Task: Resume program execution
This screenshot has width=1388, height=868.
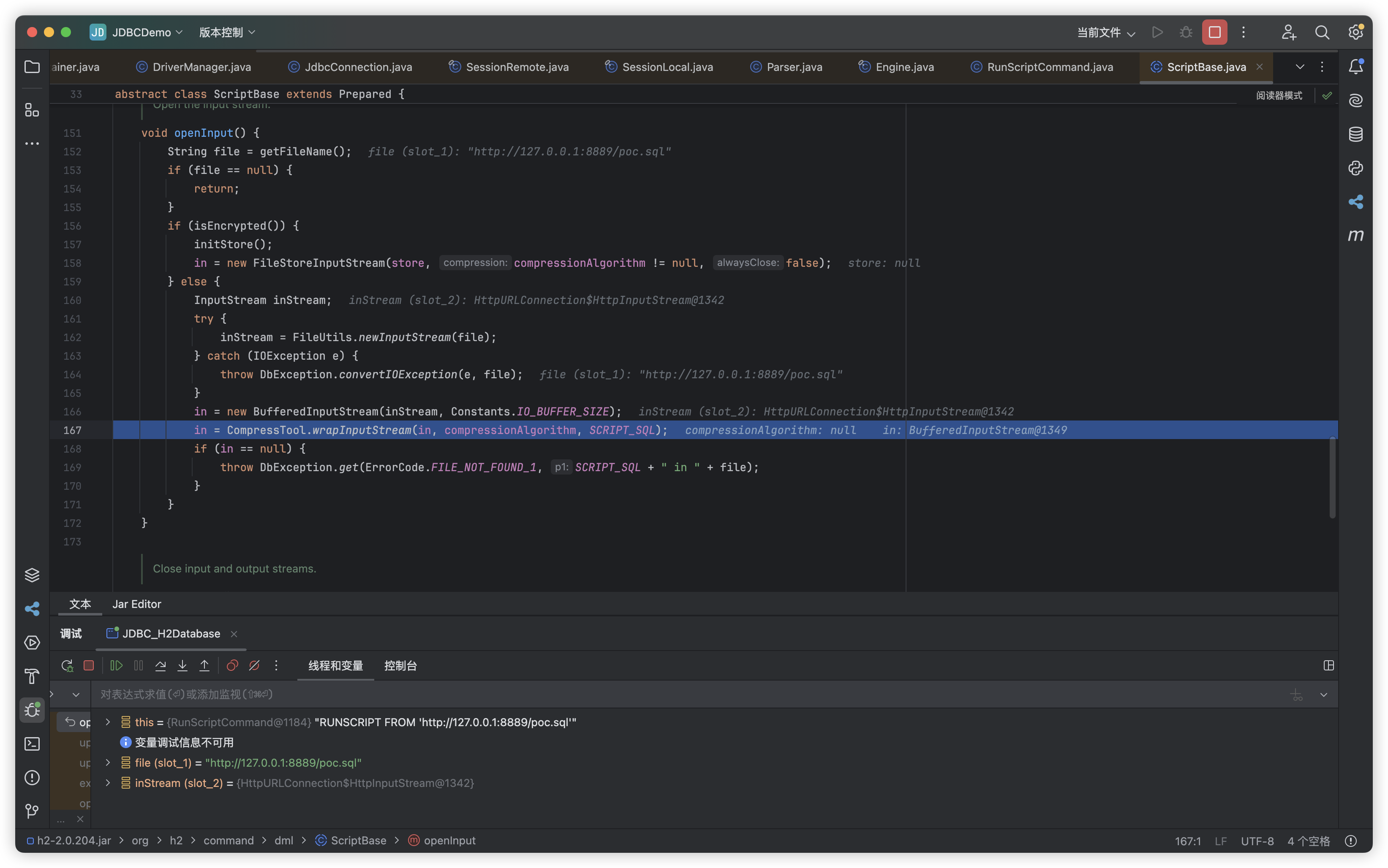Action: coord(117,665)
